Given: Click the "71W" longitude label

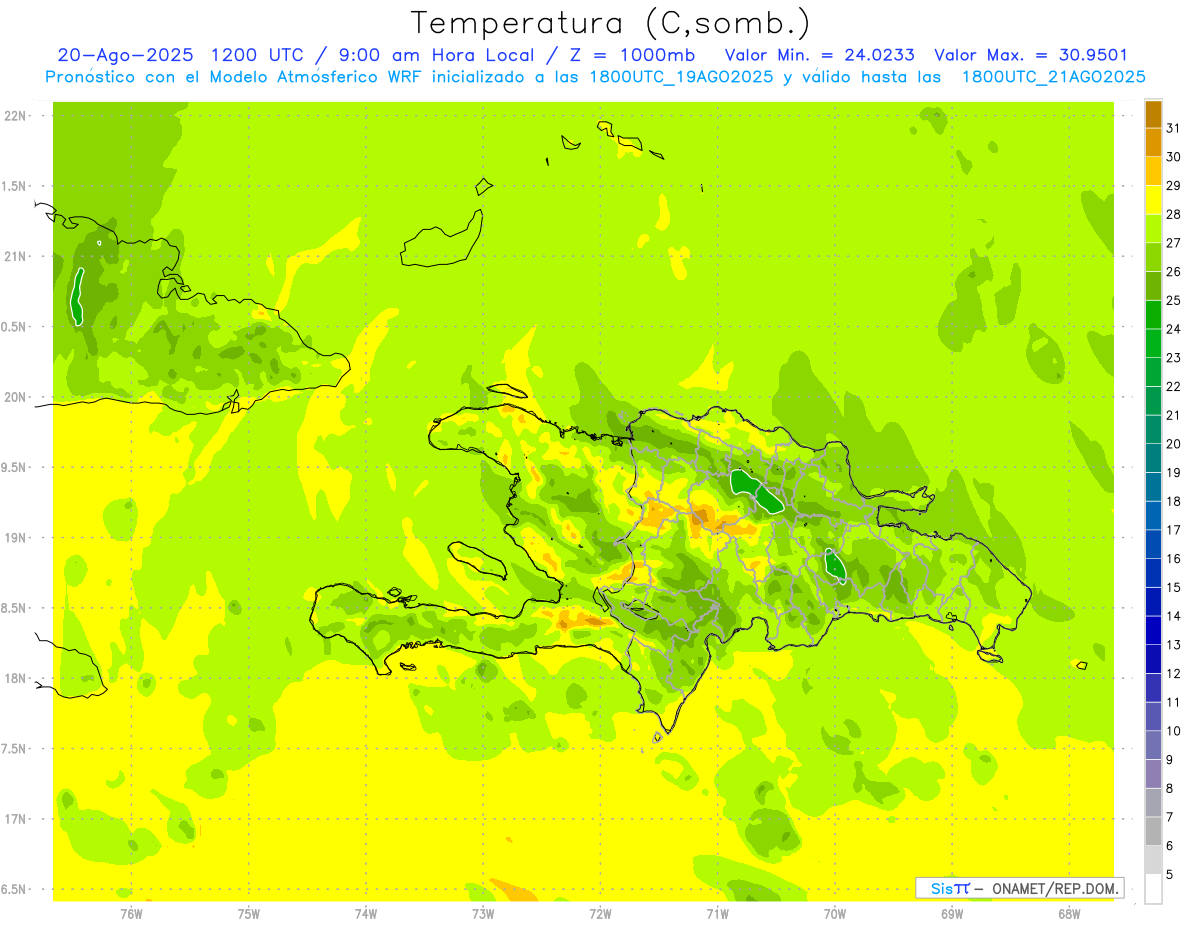Looking at the screenshot, I should coord(717,913).
